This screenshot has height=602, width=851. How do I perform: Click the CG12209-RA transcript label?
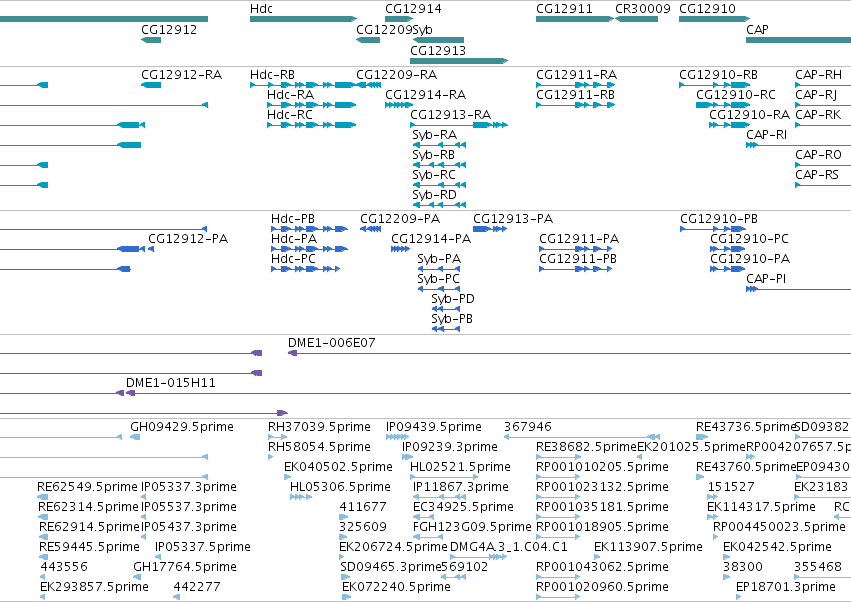[x=396, y=74]
